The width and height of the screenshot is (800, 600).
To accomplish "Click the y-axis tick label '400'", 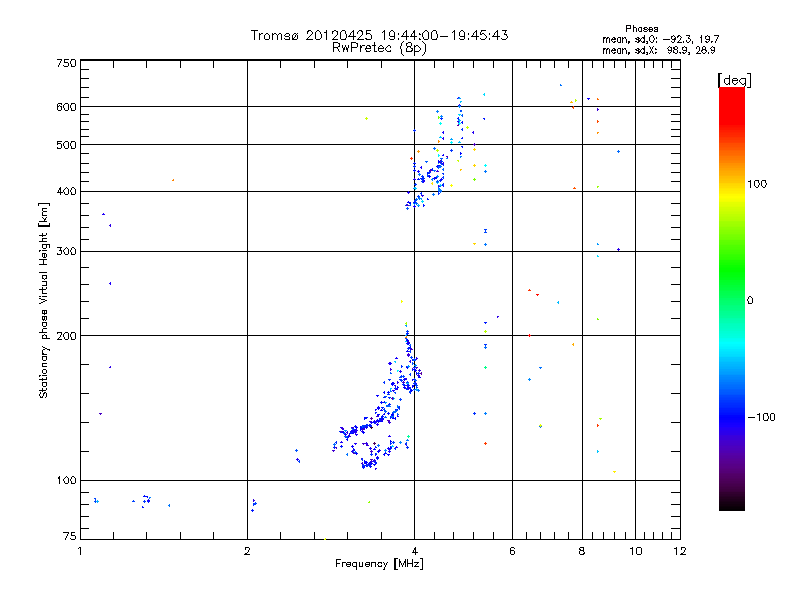I will tap(66, 192).
